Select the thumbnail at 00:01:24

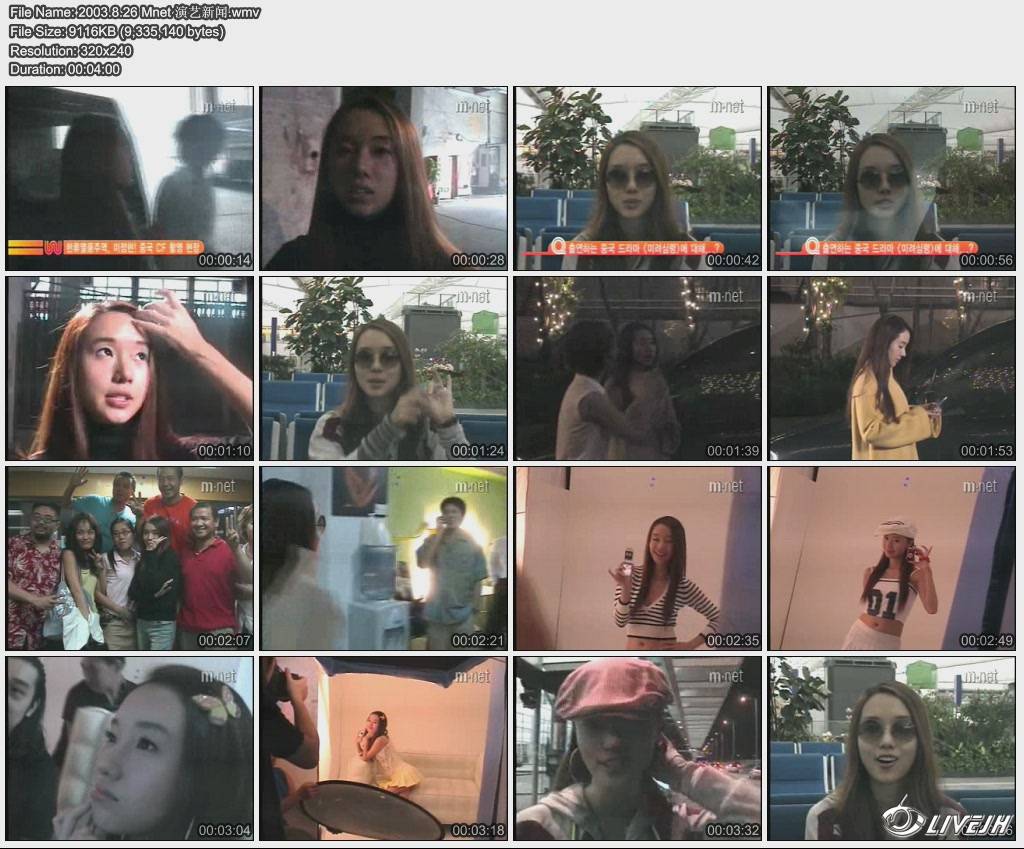384,368
